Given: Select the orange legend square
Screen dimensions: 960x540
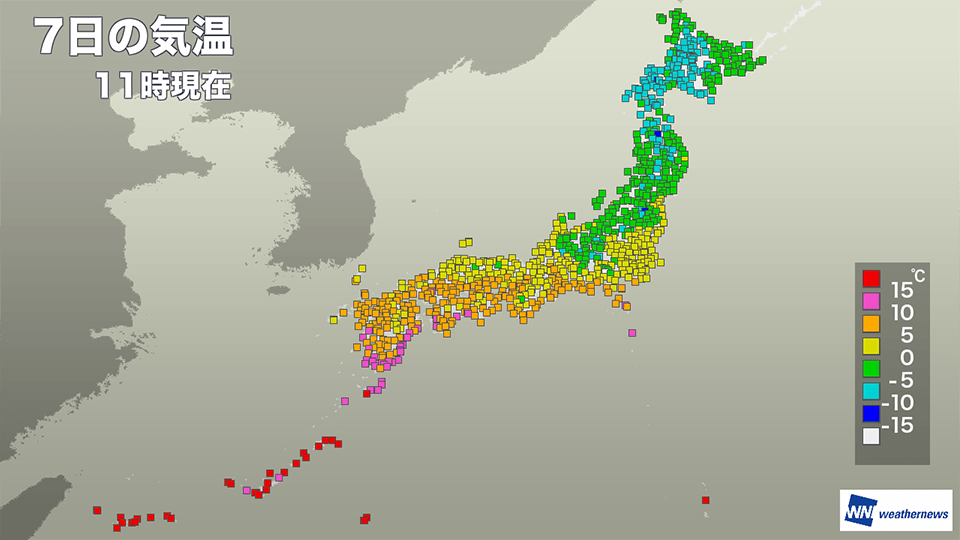Looking at the screenshot, I should [x=871, y=323].
